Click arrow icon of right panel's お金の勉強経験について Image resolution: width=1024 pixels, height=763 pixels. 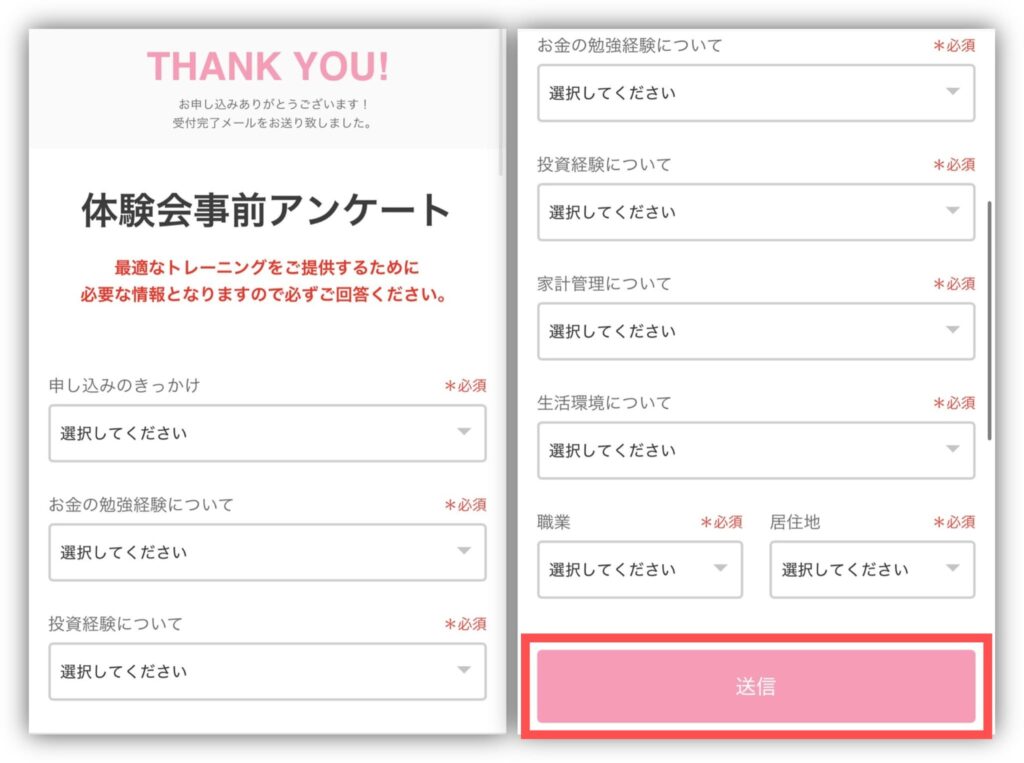(952, 92)
